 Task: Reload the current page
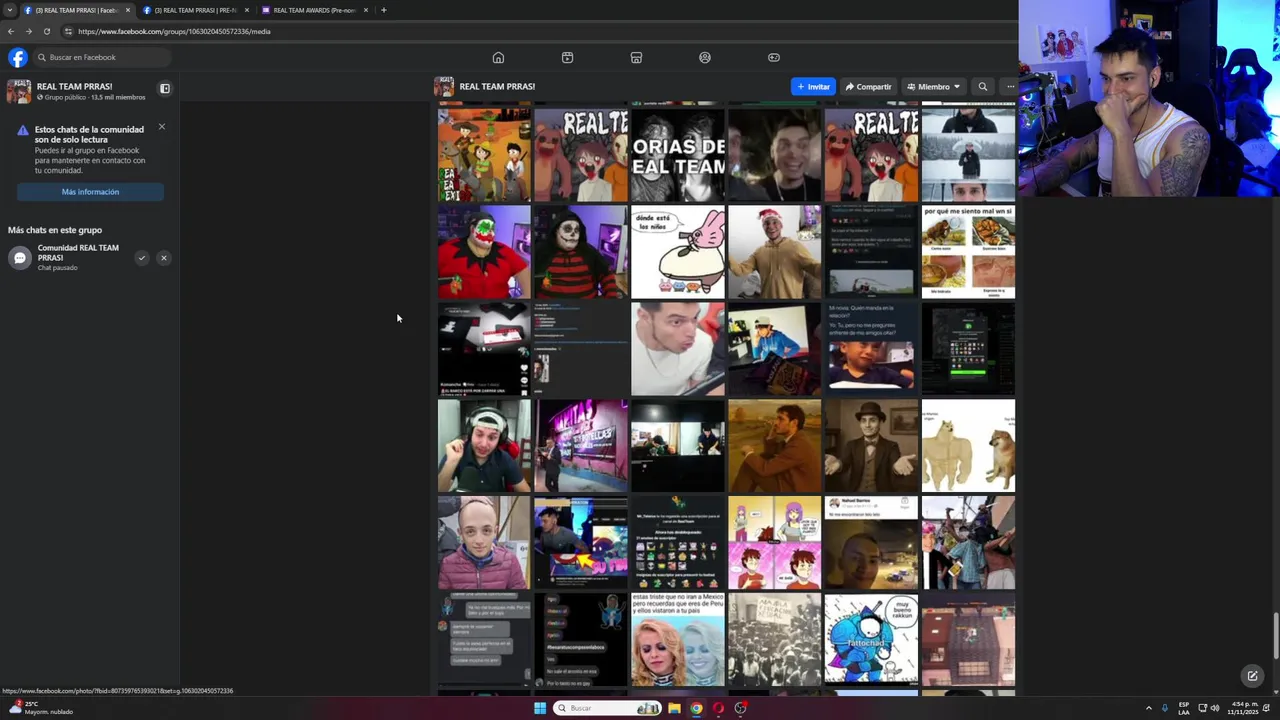46,31
